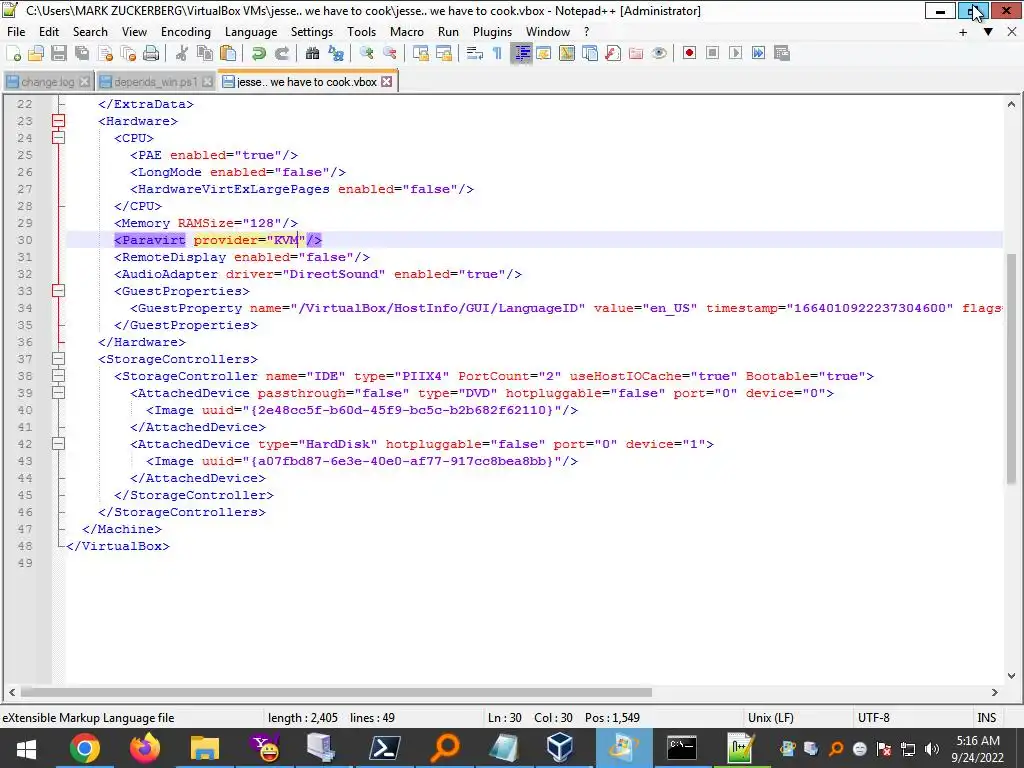This screenshot has height=768, width=1024.
Task: Open the Macro menu
Action: (x=407, y=31)
